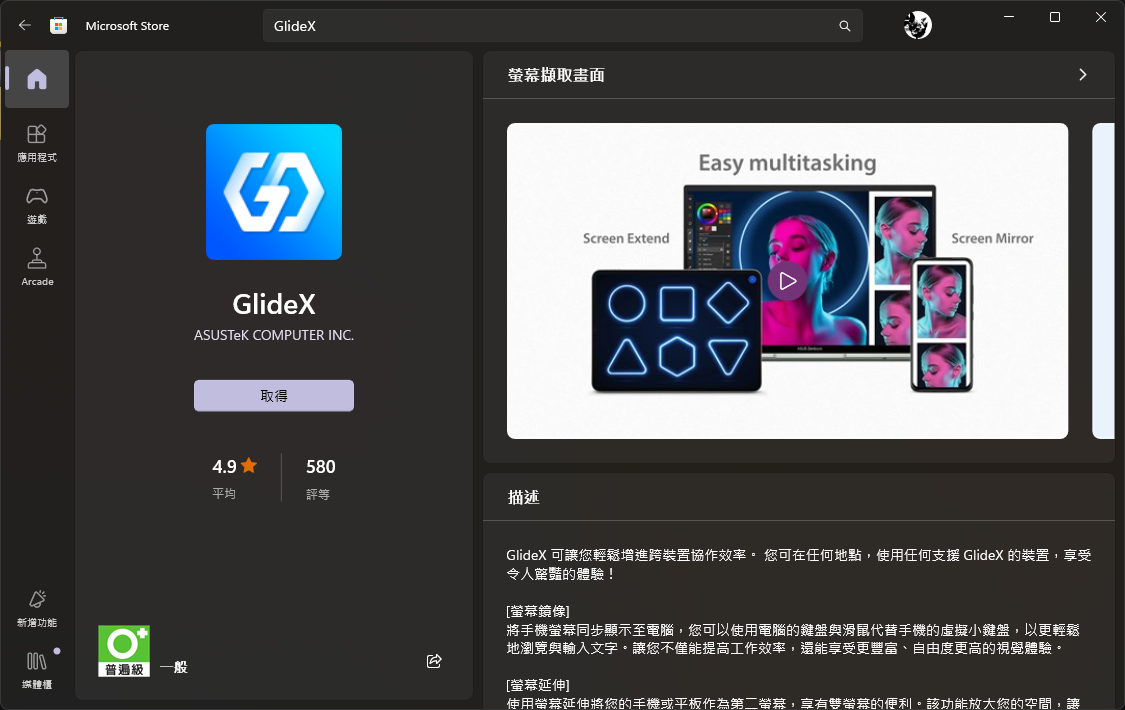Image resolution: width=1125 pixels, height=710 pixels.
Task: Click the GlideX search input field
Action: [550, 26]
